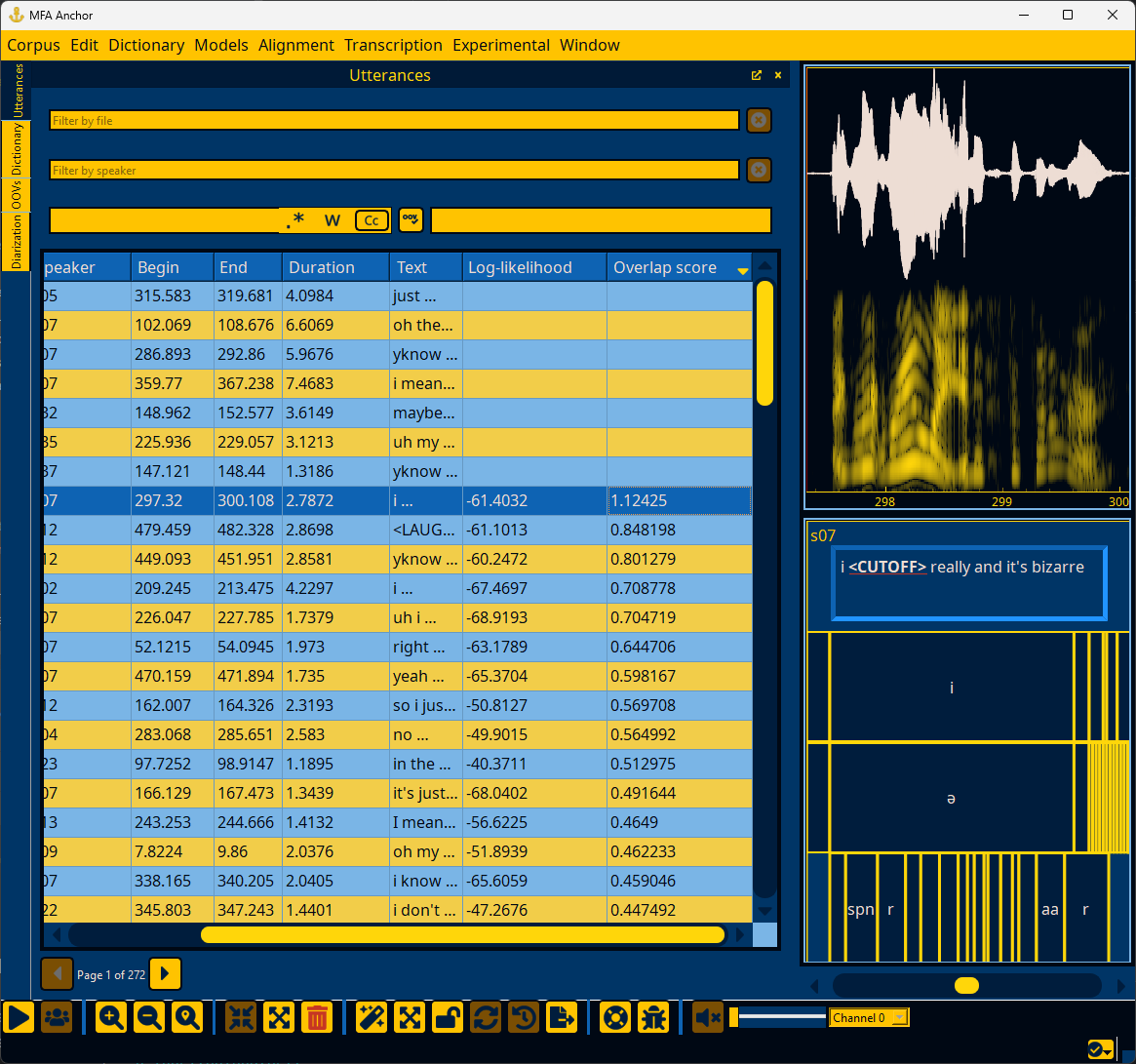The width and height of the screenshot is (1136, 1064).
Task: Click the Log-likelihood value -50.8127
Action: pyautogui.click(x=534, y=705)
